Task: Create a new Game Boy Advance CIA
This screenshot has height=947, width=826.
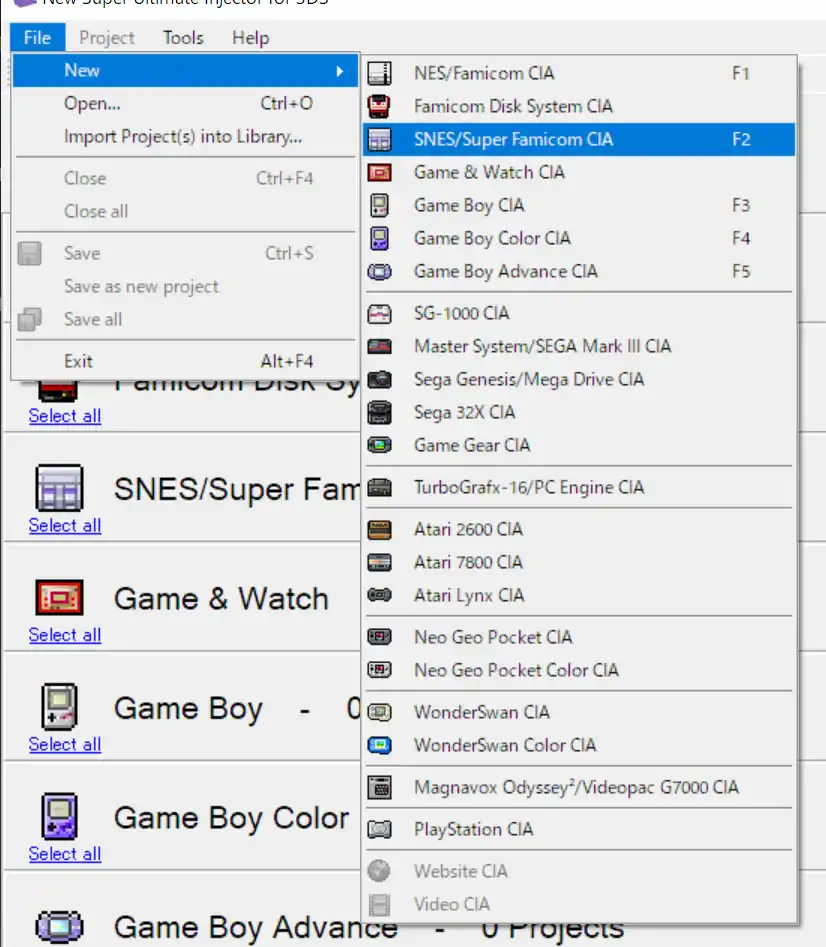Action: pyautogui.click(x=505, y=271)
